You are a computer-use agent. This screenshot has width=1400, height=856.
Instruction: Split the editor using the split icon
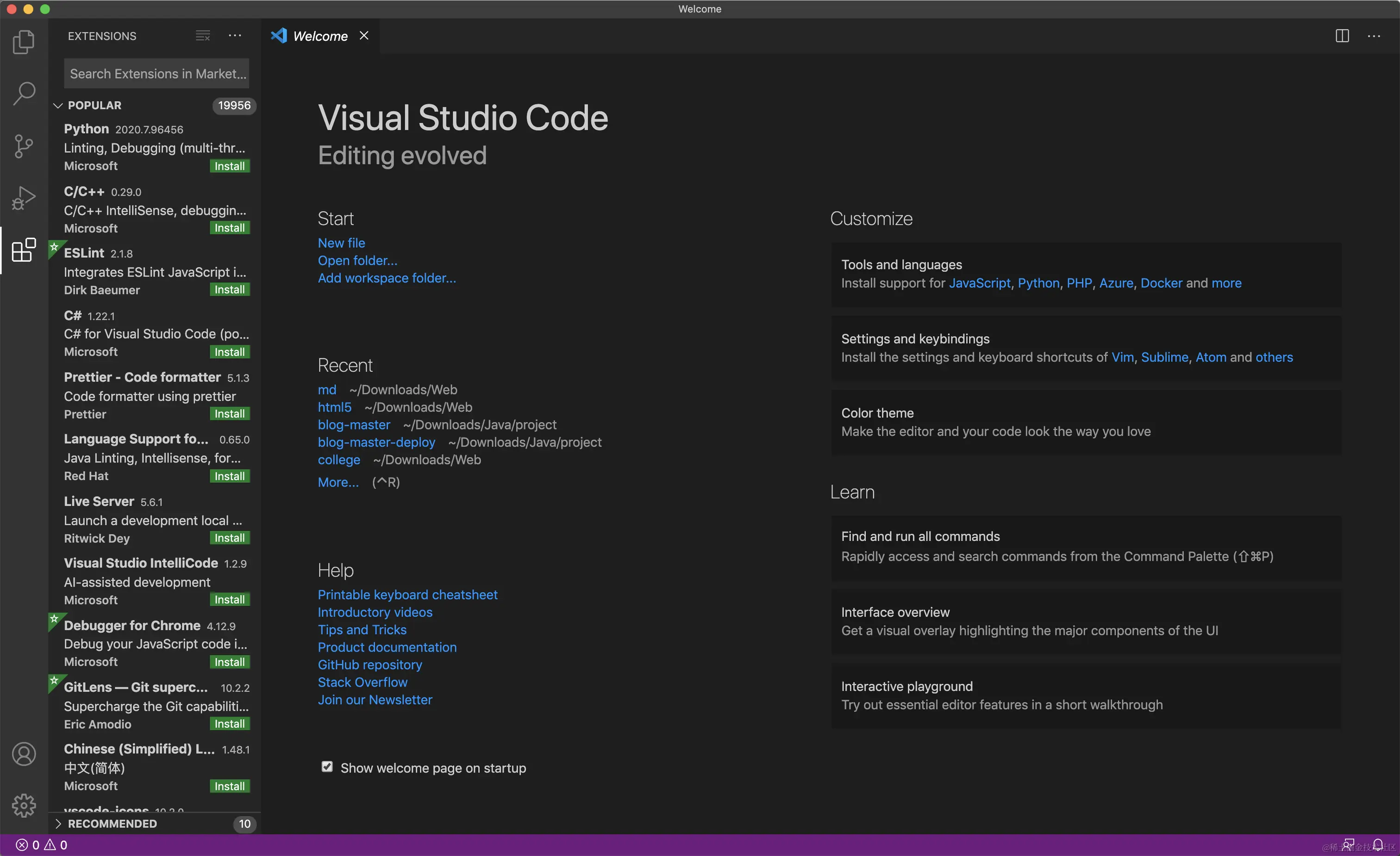(x=1342, y=36)
